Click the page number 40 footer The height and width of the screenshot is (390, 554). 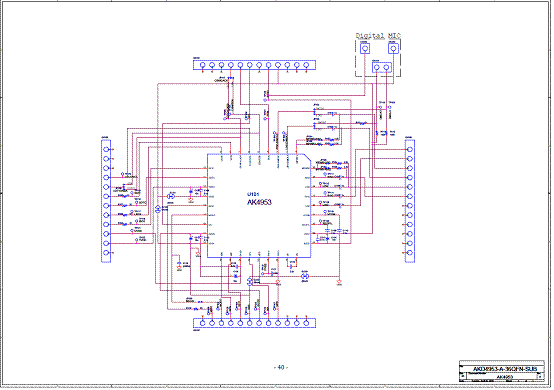(x=281, y=367)
